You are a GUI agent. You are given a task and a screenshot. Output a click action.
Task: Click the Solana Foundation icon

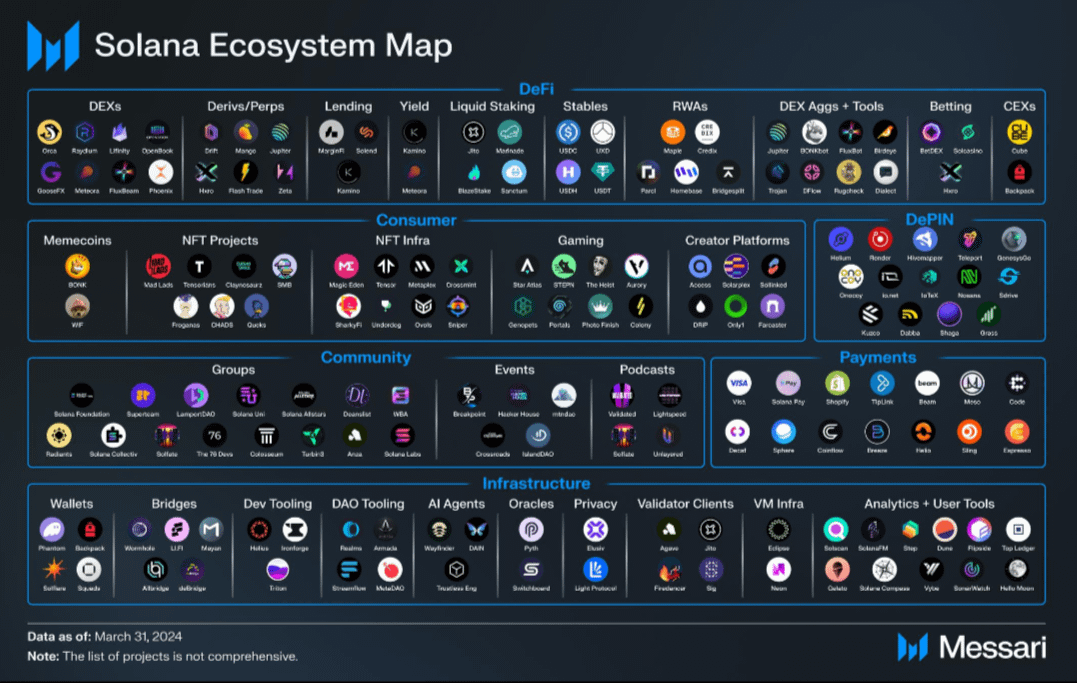click(82, 395)
